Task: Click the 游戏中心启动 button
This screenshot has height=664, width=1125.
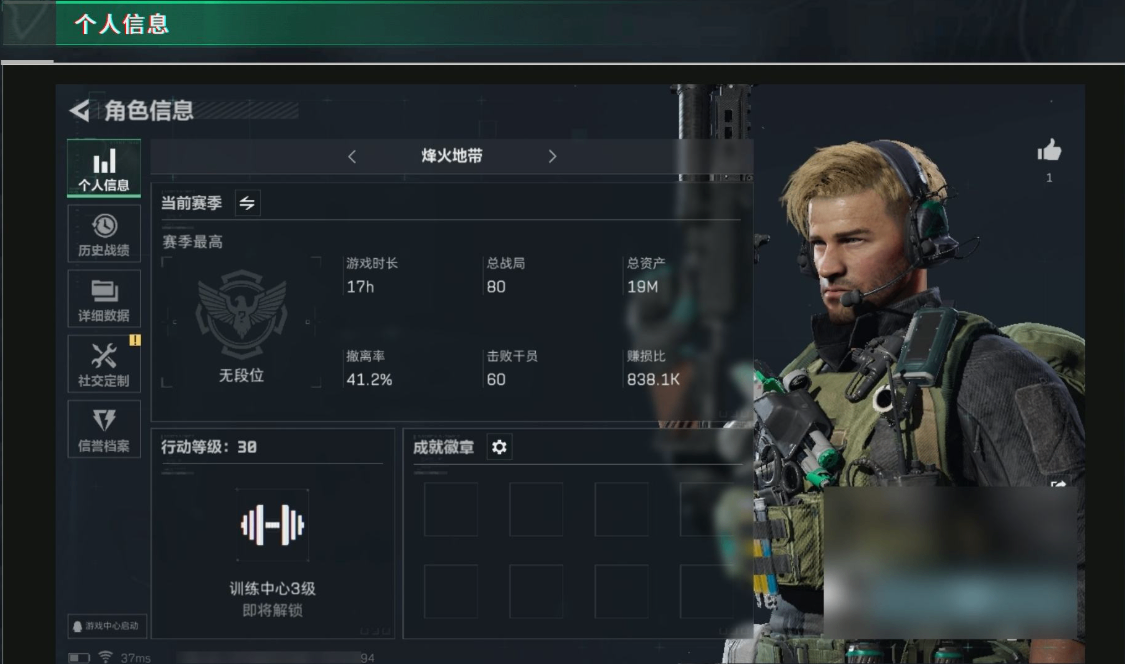Action: 107,626
